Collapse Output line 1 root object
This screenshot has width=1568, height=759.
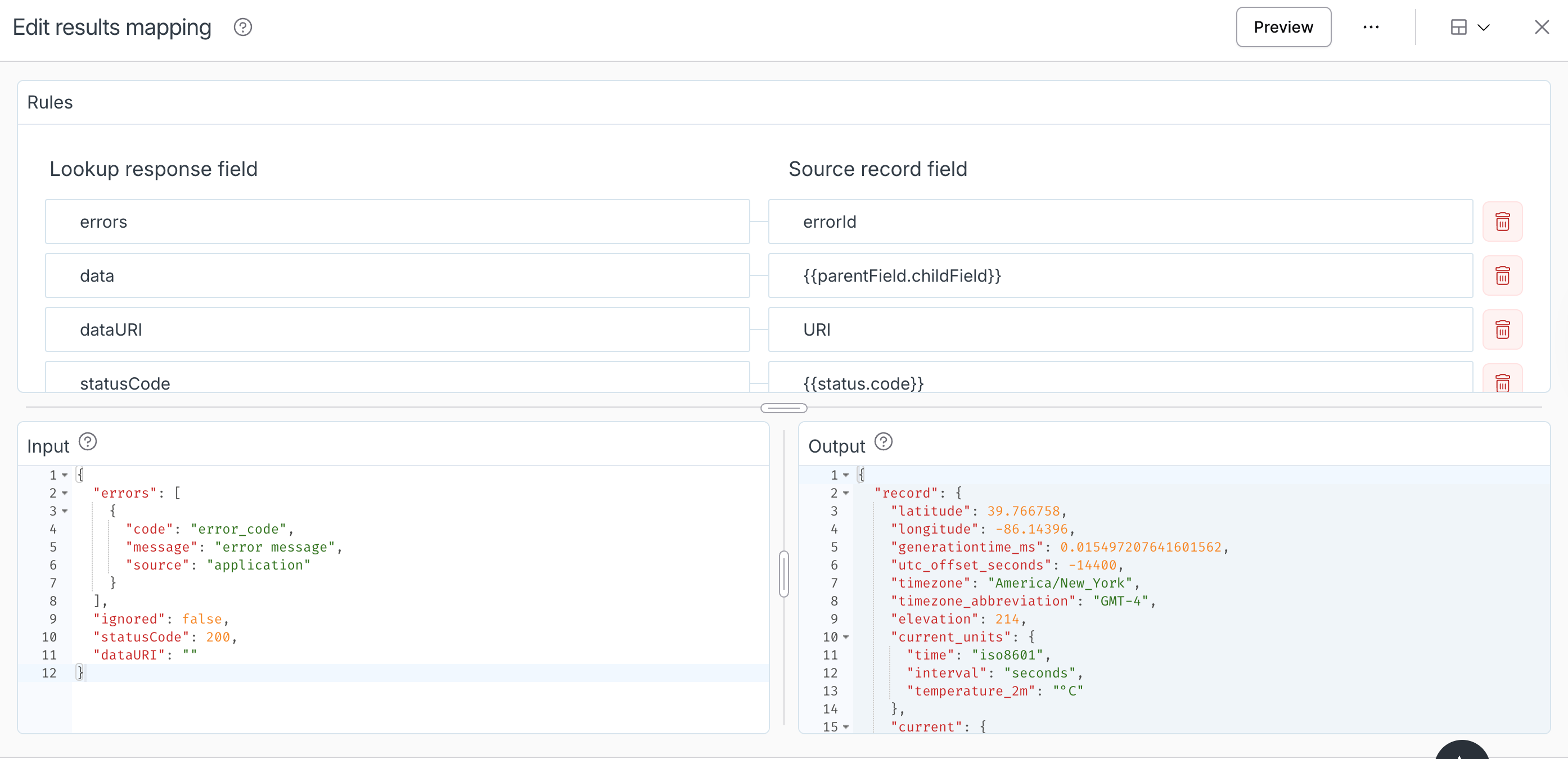point(845,476)
